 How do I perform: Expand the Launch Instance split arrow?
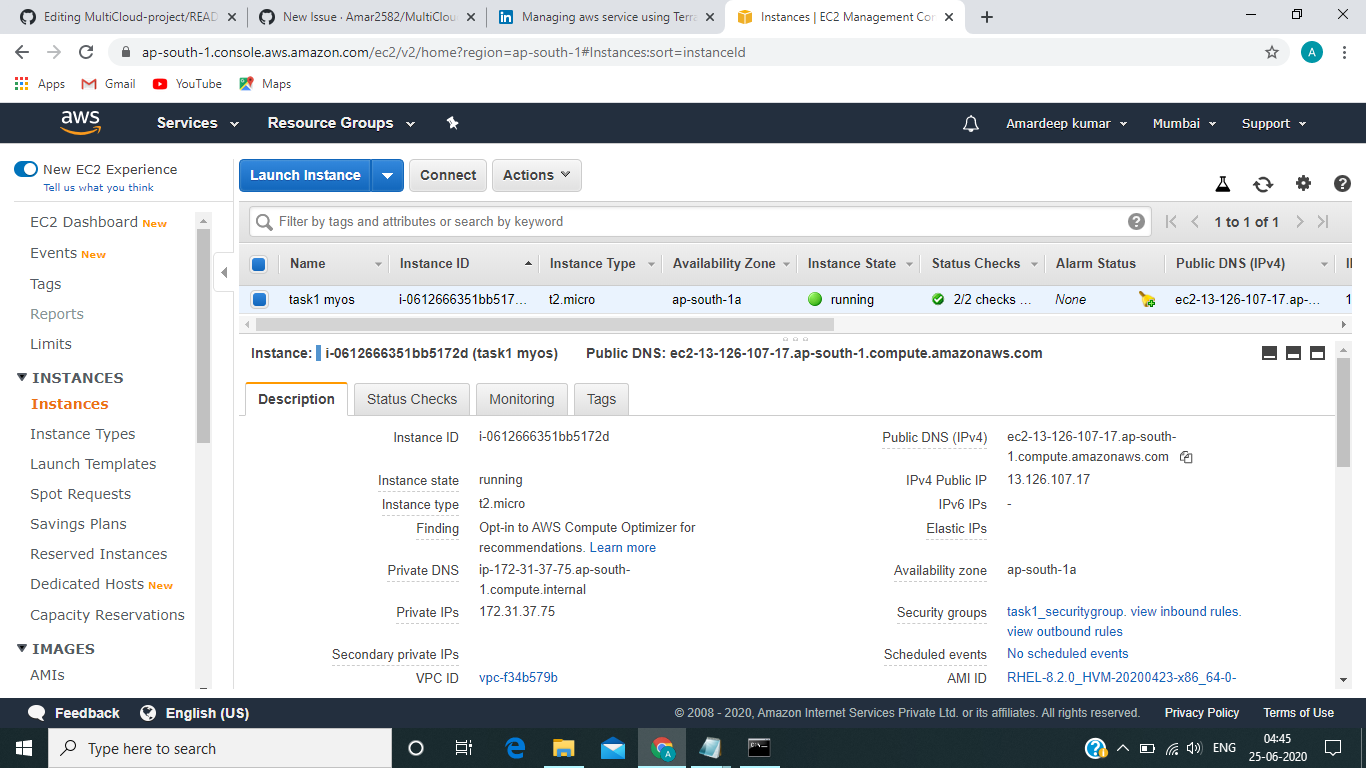click(x=388, y=175)
